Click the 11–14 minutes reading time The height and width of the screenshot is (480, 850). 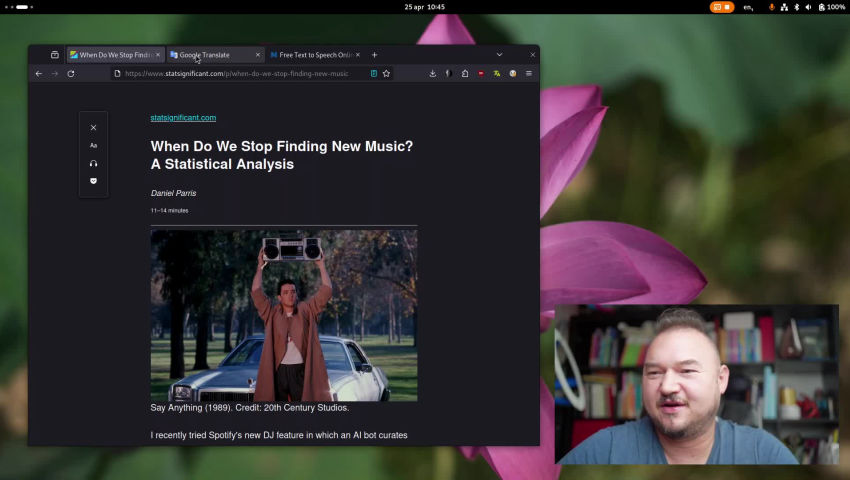click(170, 210)
